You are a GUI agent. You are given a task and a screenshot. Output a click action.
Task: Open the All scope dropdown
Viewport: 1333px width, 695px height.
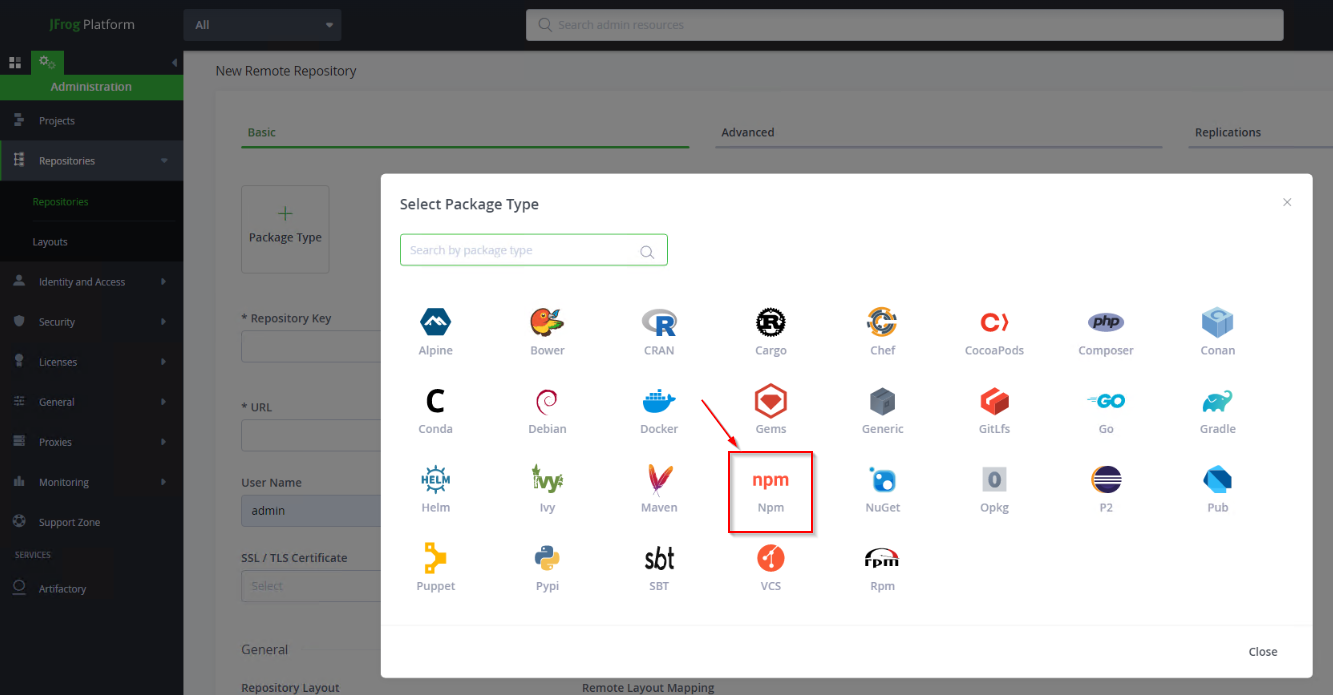(262, 25)
